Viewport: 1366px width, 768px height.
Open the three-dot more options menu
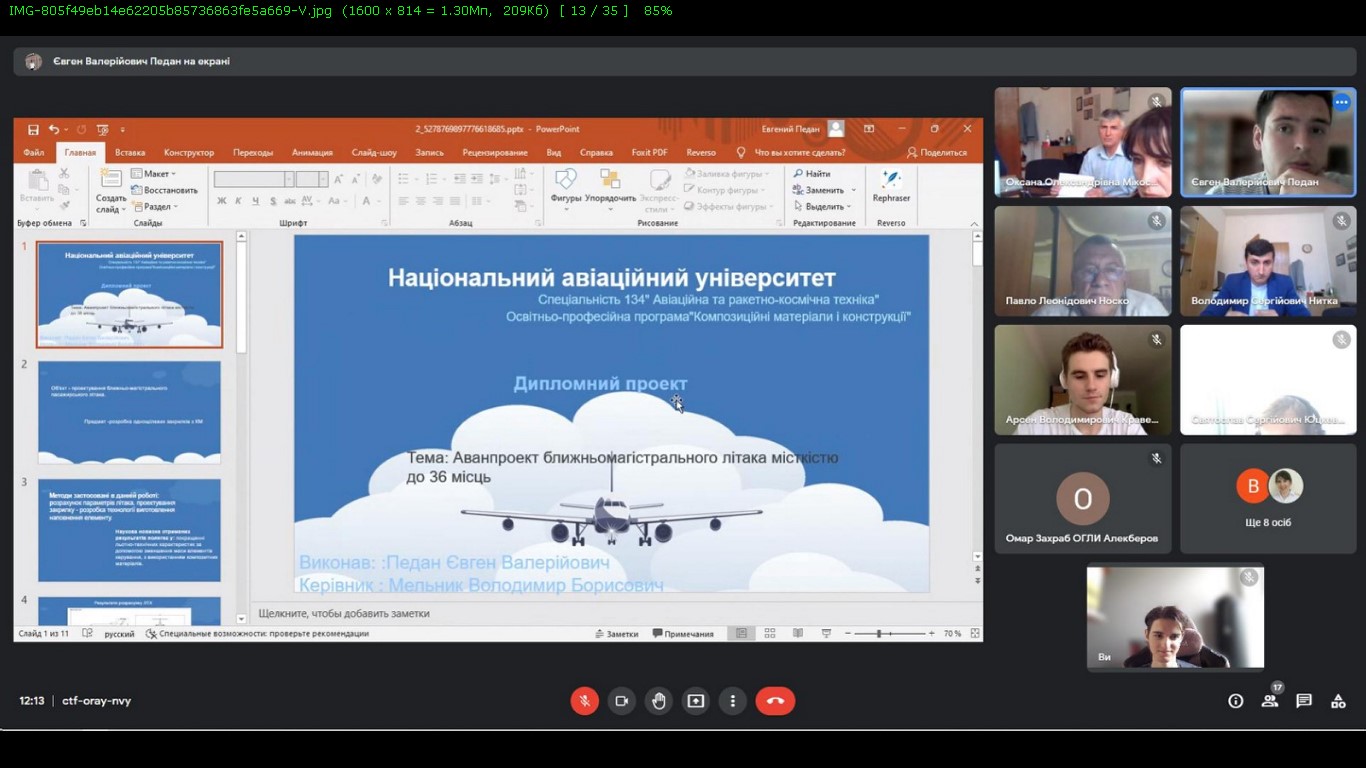pyautogui.click(x=732, y=701)
